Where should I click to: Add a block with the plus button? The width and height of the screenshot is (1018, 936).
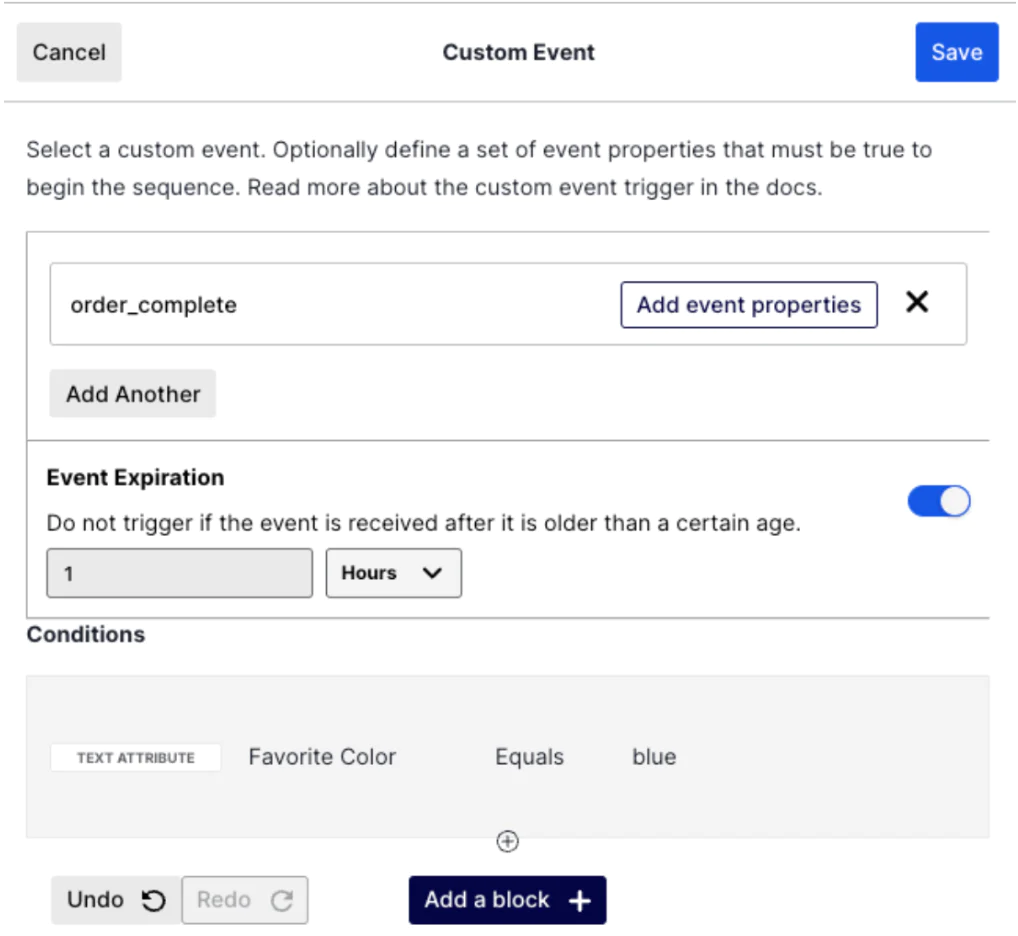507,900
